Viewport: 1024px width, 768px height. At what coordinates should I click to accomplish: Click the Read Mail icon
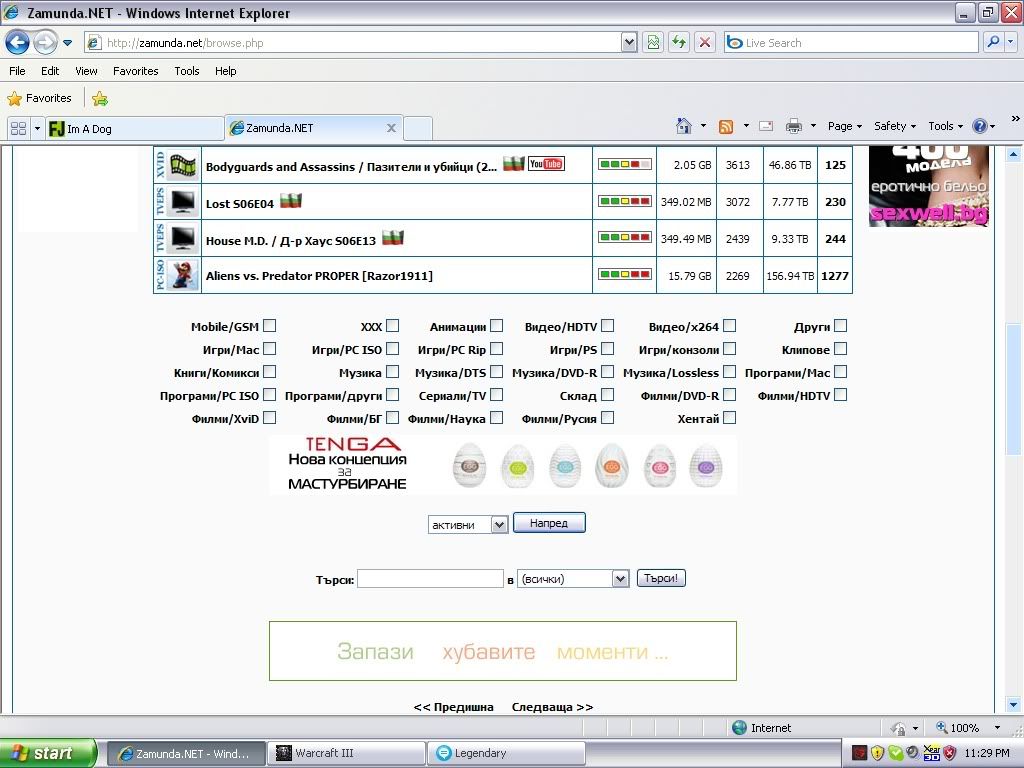[766, 126]
